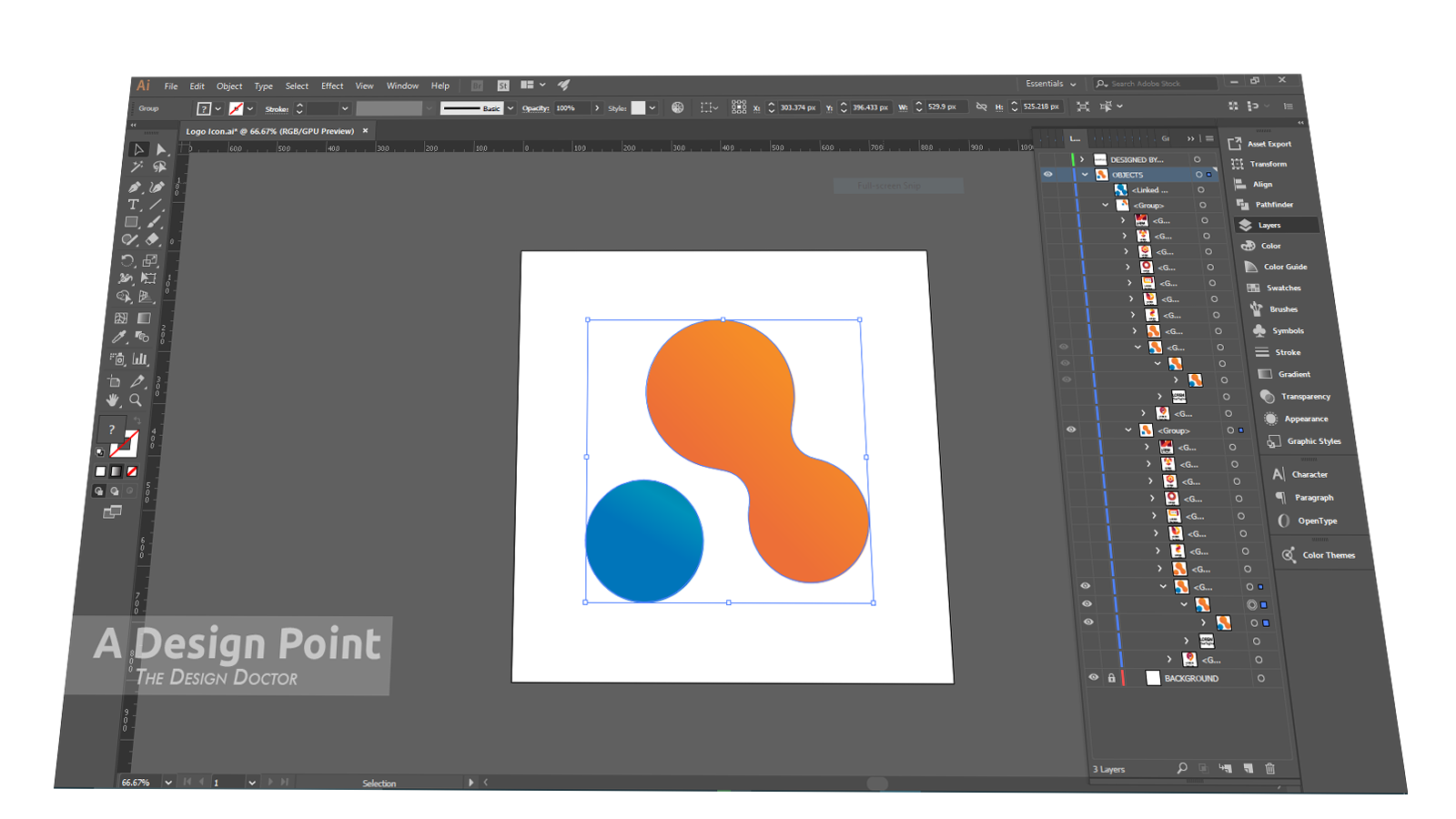Click target circle of OBJECTS layer
Image resolution: width=1456 pixels, height=819 pixels.
click(1198, 175)
